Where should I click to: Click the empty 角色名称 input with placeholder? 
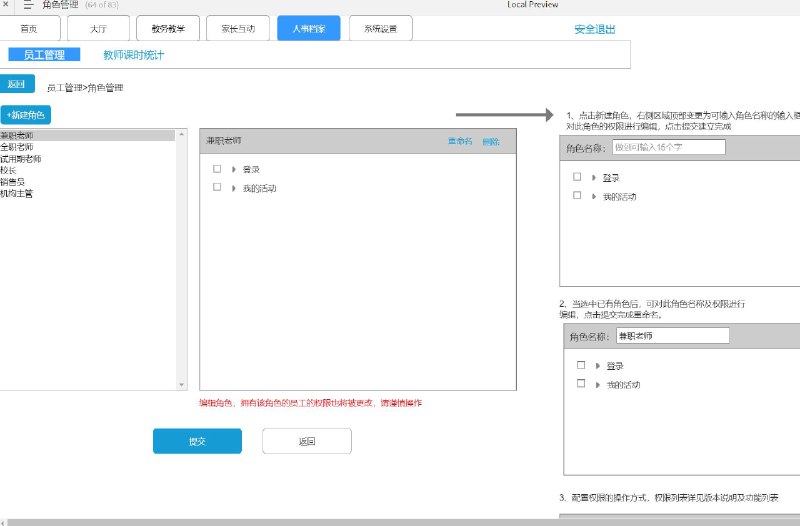668,147
